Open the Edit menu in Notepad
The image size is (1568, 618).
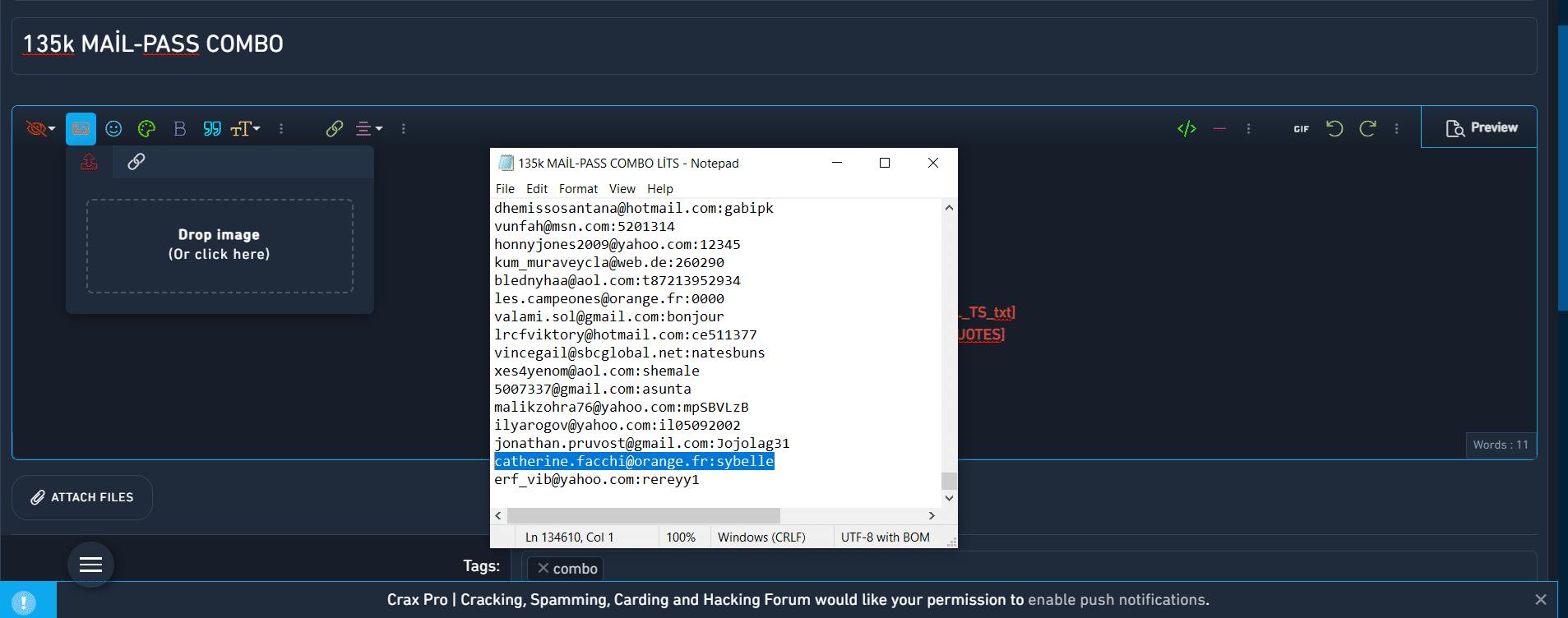tap(537, 189)
